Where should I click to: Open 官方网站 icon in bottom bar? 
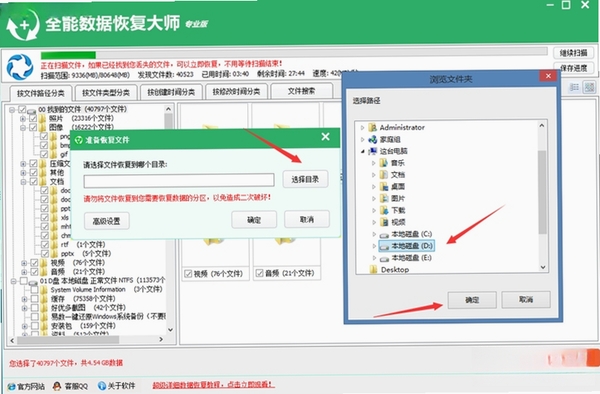click(12, 386)
